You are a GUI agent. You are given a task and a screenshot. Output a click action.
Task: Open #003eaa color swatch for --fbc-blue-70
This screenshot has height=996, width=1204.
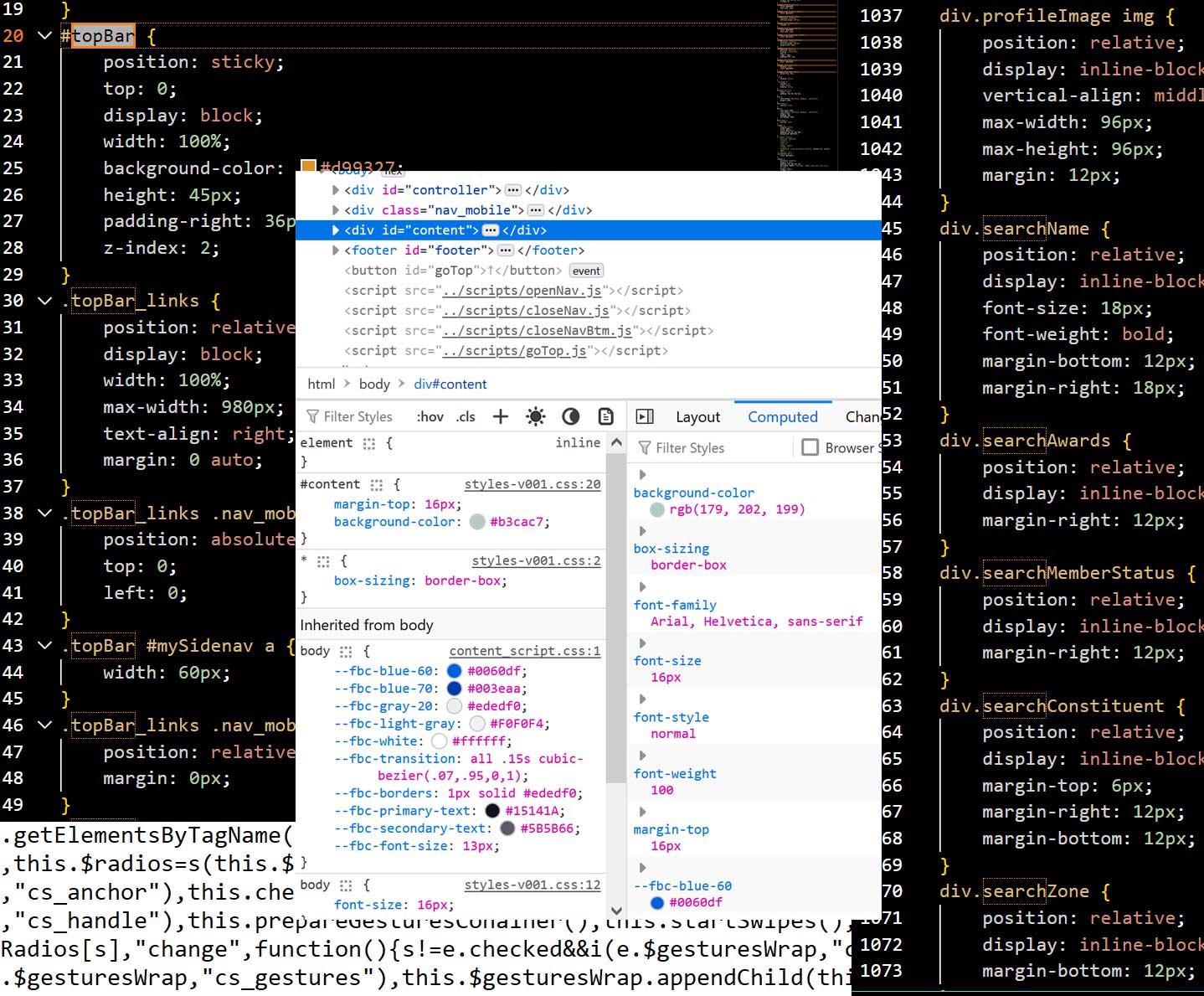coord(455,689)
